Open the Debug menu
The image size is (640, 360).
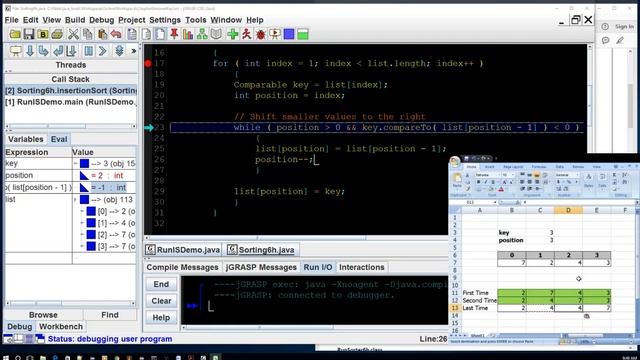coord(102,20)
